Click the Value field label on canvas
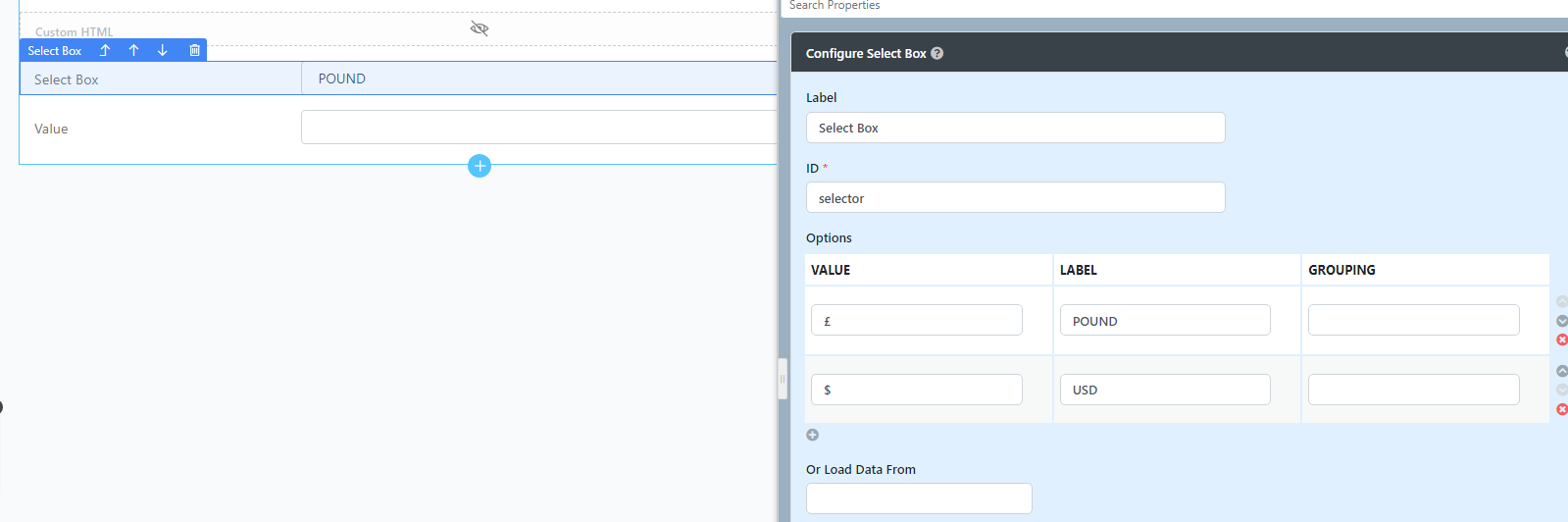This screenshot has width=1568, height=522. [x=51, y=129]
